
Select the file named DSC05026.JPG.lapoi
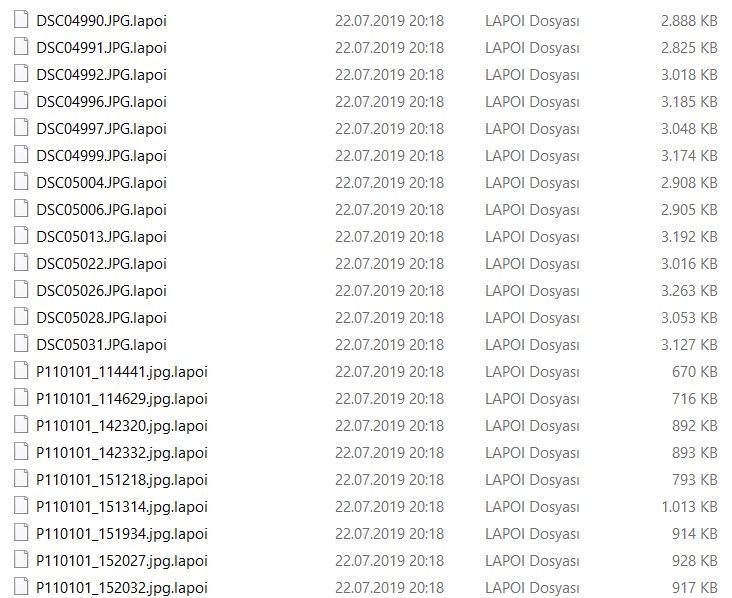pyautogui.click(x=101, y=291)
